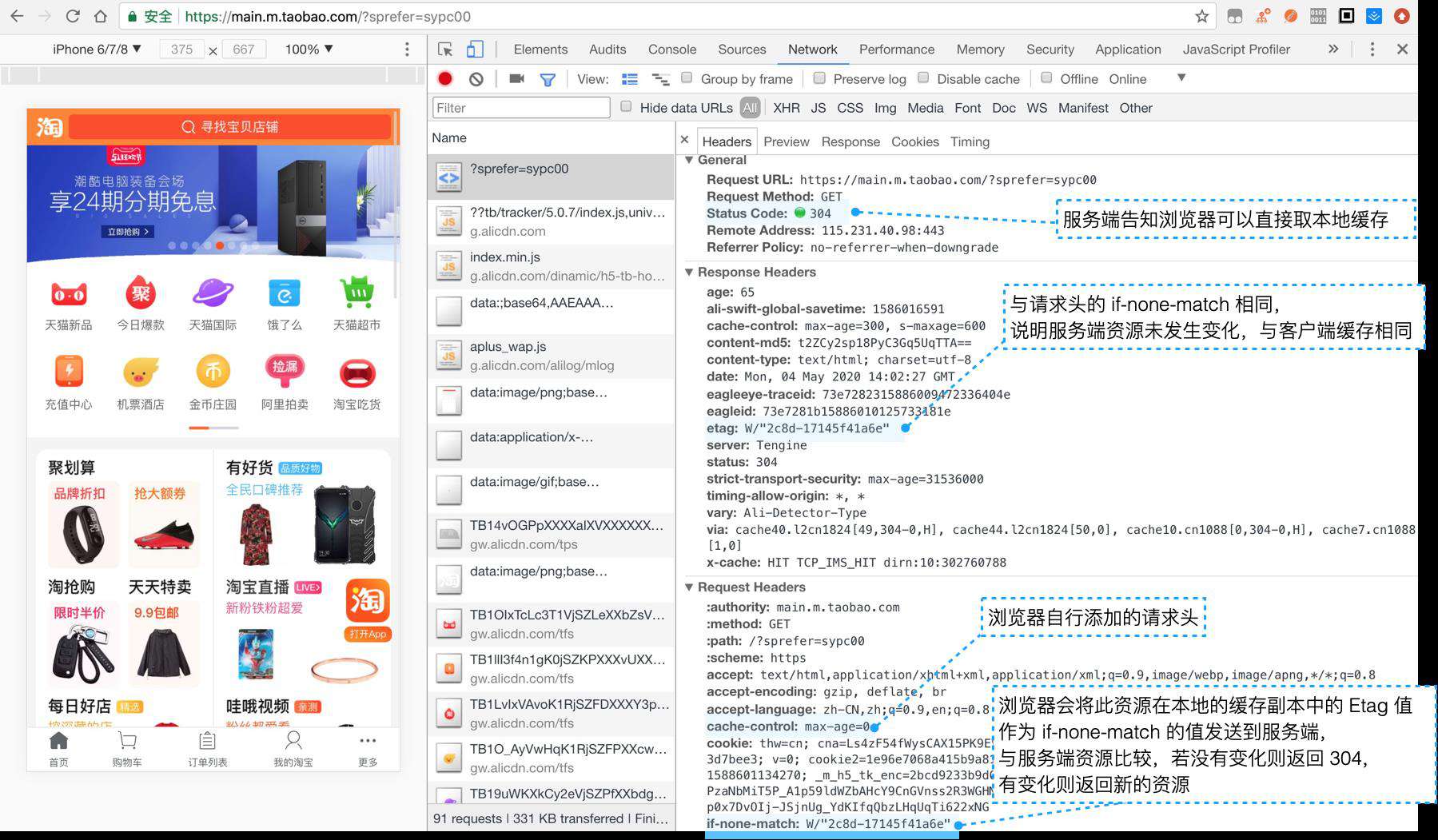Check Hide data URLs box

coord(626,106)
